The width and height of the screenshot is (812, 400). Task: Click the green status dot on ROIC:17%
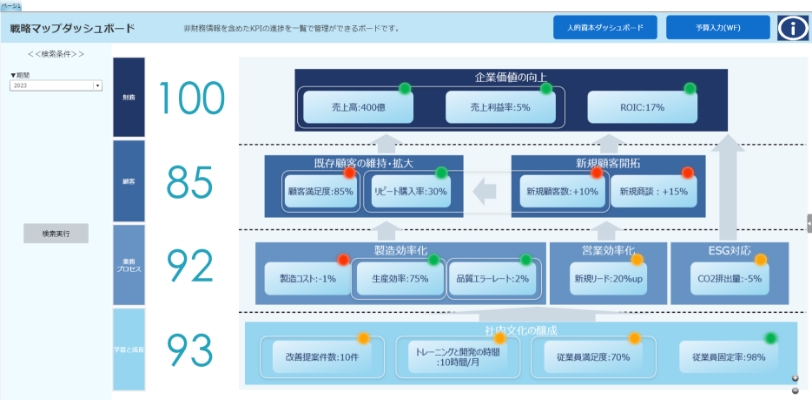pyautogui.click(x=689, y=89)
